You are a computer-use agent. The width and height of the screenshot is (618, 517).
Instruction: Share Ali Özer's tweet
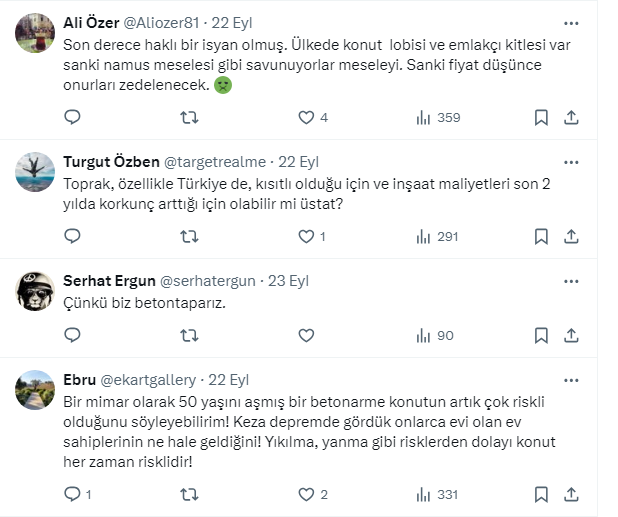tap(571, 117)
